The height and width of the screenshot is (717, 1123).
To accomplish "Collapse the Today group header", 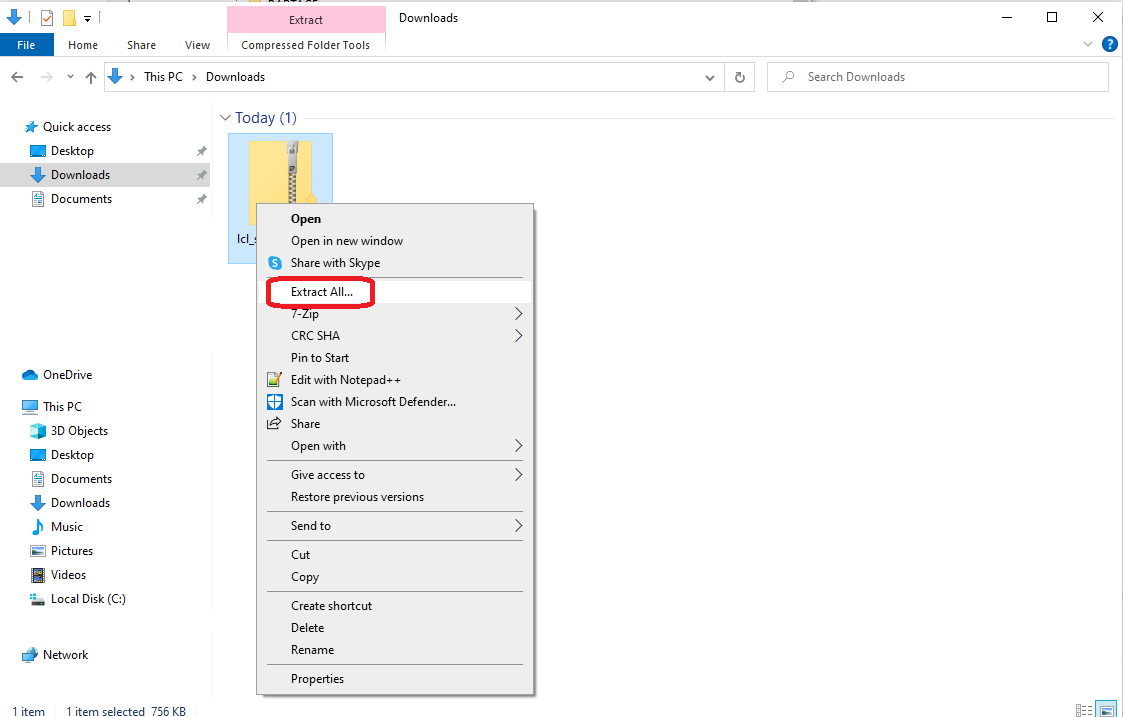I will [x=225, y=117].
